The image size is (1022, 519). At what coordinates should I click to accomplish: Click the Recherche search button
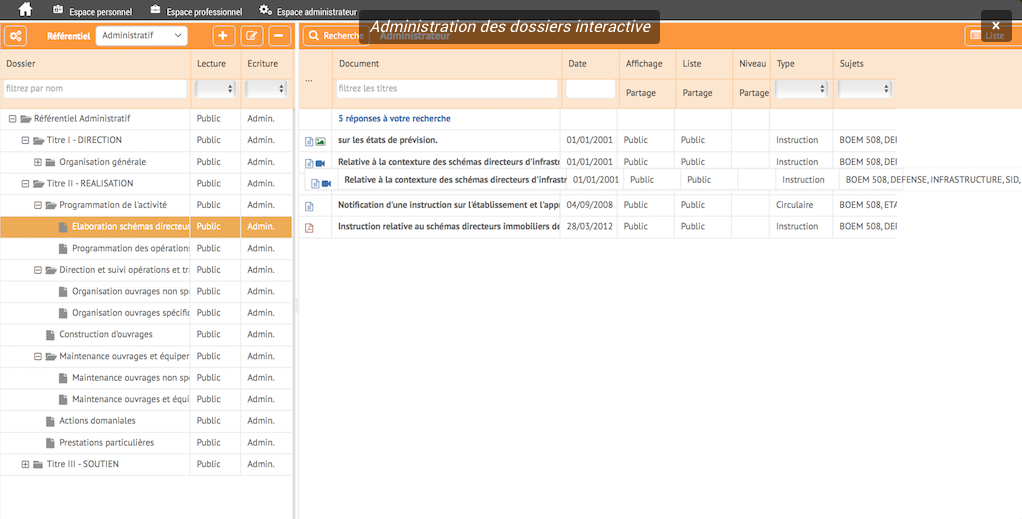coord(334,36)
